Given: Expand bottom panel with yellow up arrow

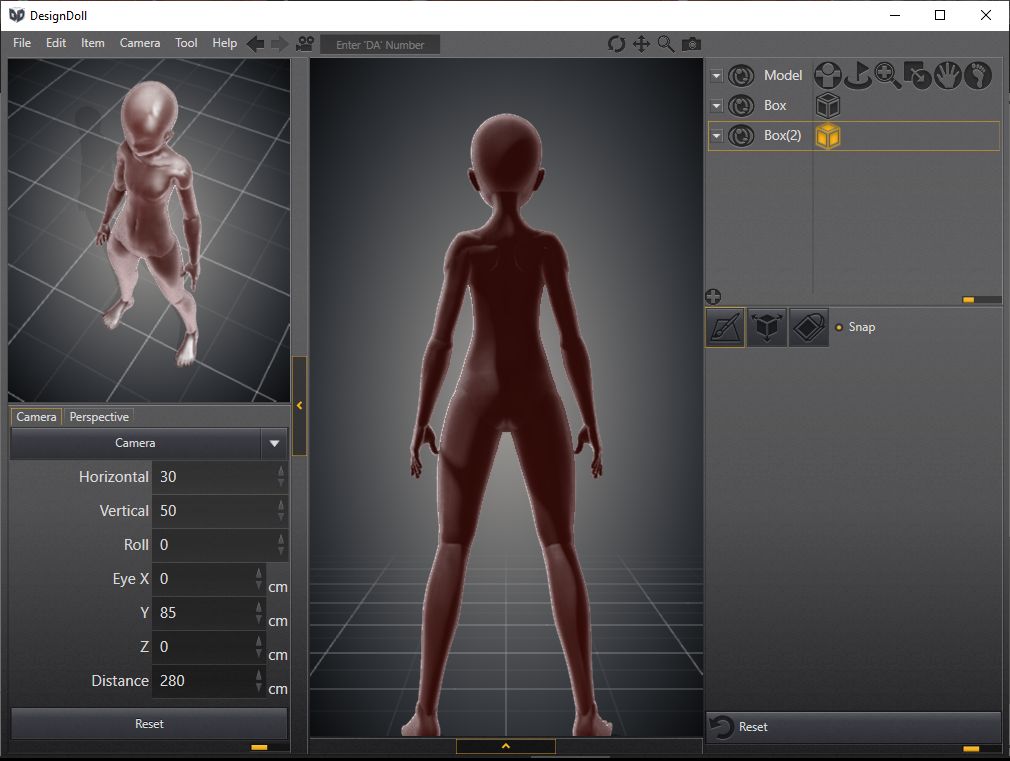Looking at the screenshot, I should 506,746.
